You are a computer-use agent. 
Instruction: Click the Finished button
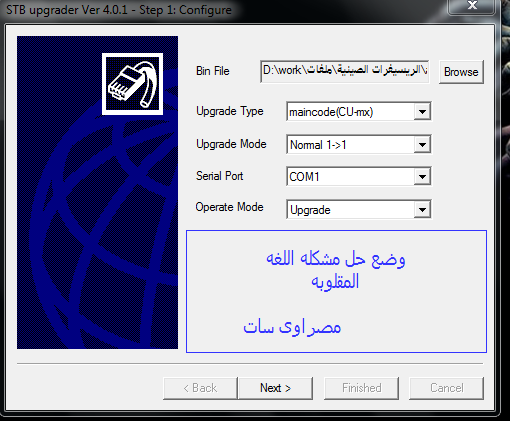[x=362, y=388]
